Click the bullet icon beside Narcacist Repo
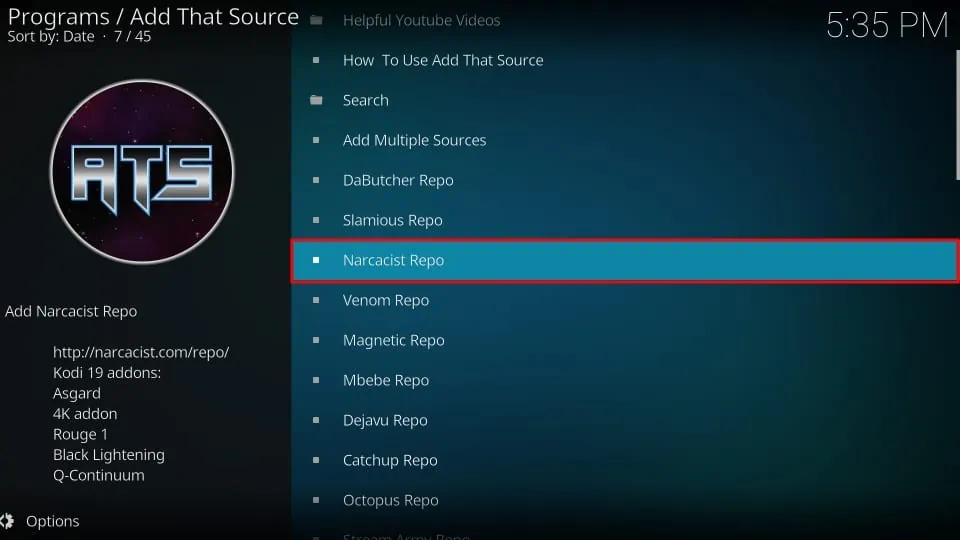This screenshot has width=960, height=540. (x=316, y=260)
